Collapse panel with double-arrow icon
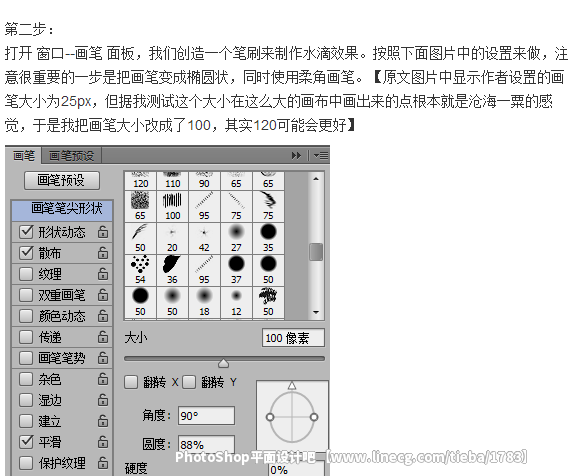Screen dimensions: 583x476 [296, 155]
